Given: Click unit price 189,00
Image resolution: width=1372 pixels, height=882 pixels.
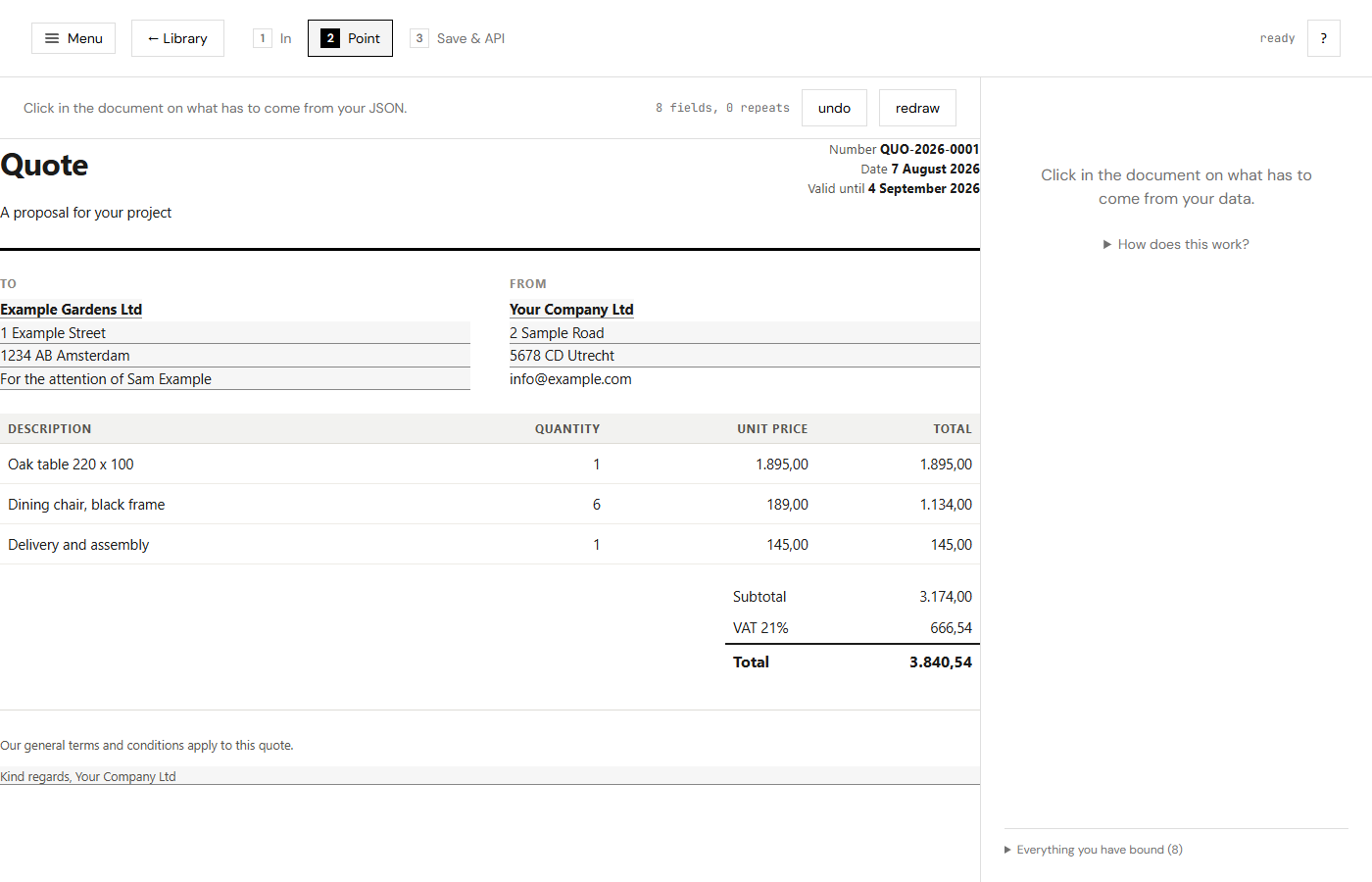Looking at the screenshot, I should [788, 505].
